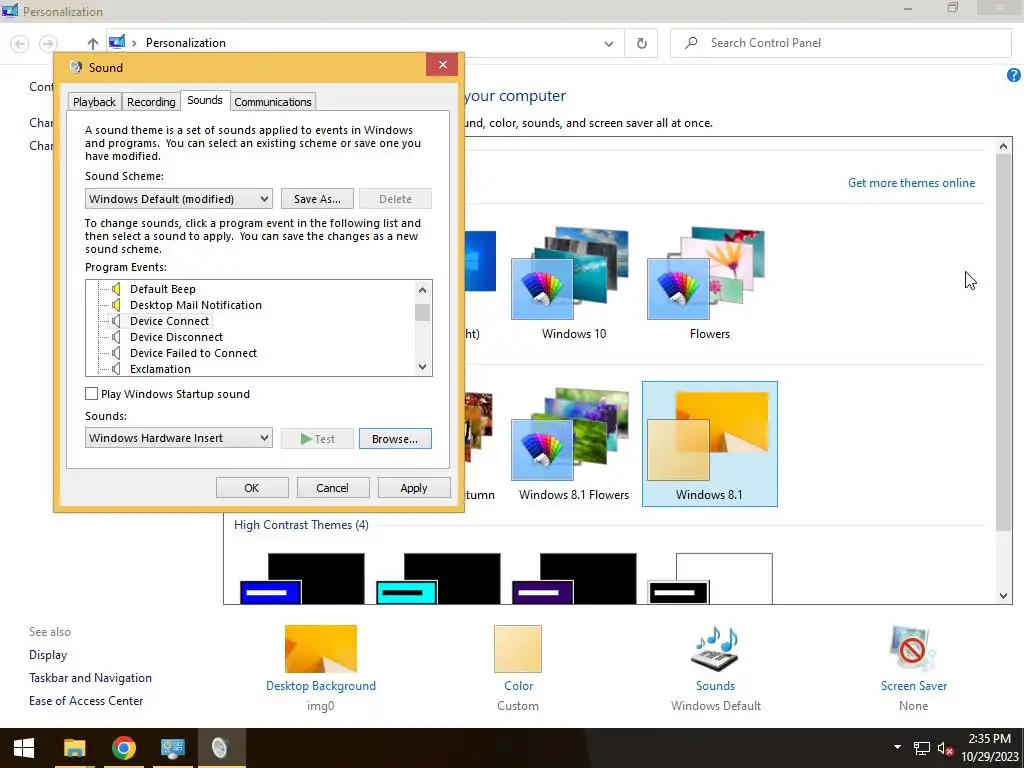Click Personalization icon in address bar
Image resolution: width=1024 pixels, height=768 pixels.
click(x=117, y=42)
